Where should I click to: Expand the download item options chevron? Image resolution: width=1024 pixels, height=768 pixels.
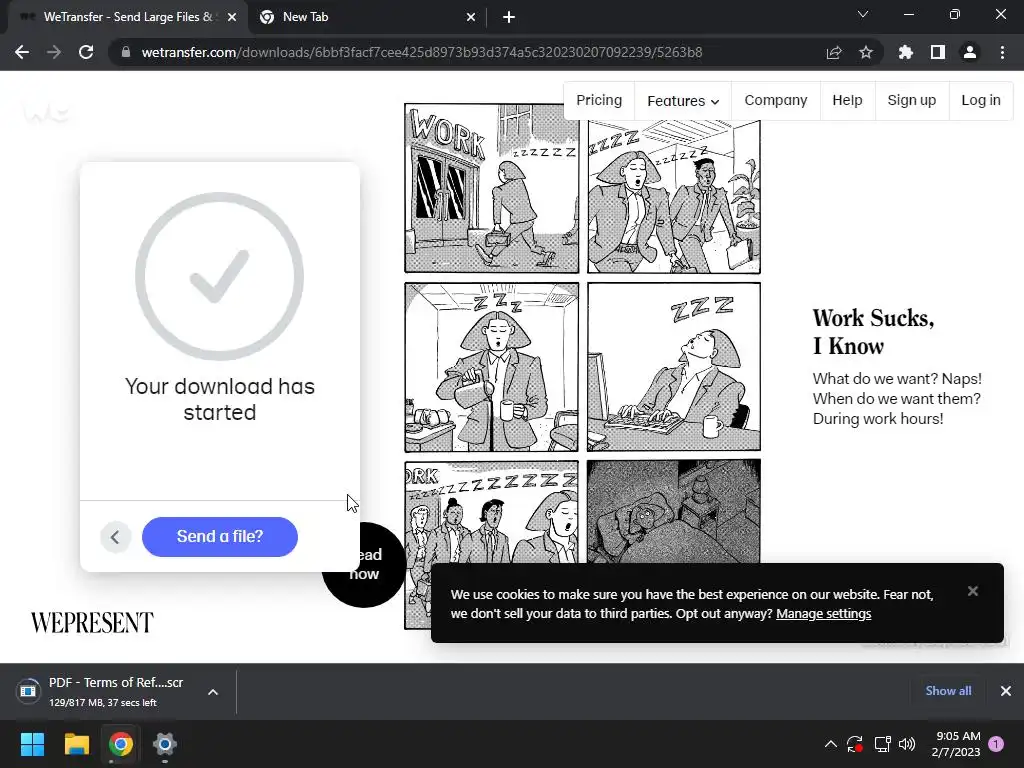[213, 692]
